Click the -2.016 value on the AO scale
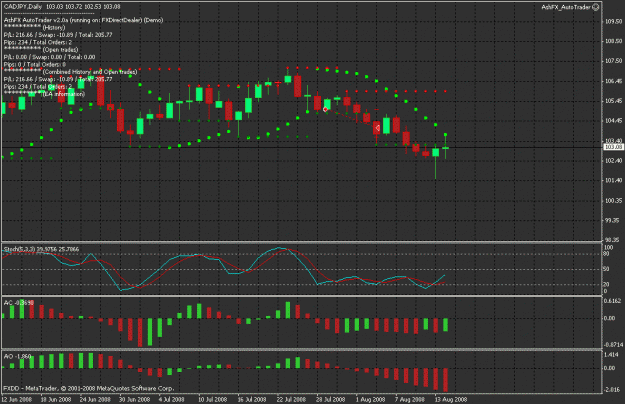This screenshot has width=625, height=404. tap(612, 390)
